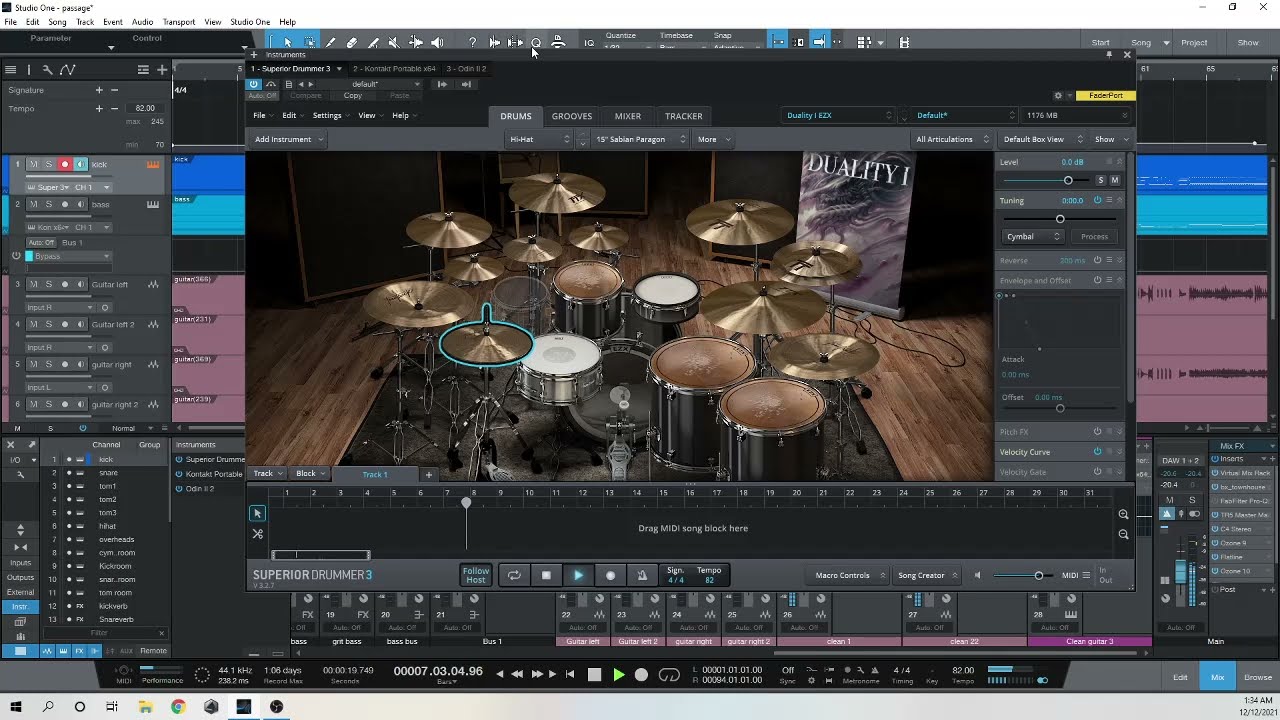Screen dimensions: 1280x720
Task: Click the Process button in Tuning section
Action: 1094,236
